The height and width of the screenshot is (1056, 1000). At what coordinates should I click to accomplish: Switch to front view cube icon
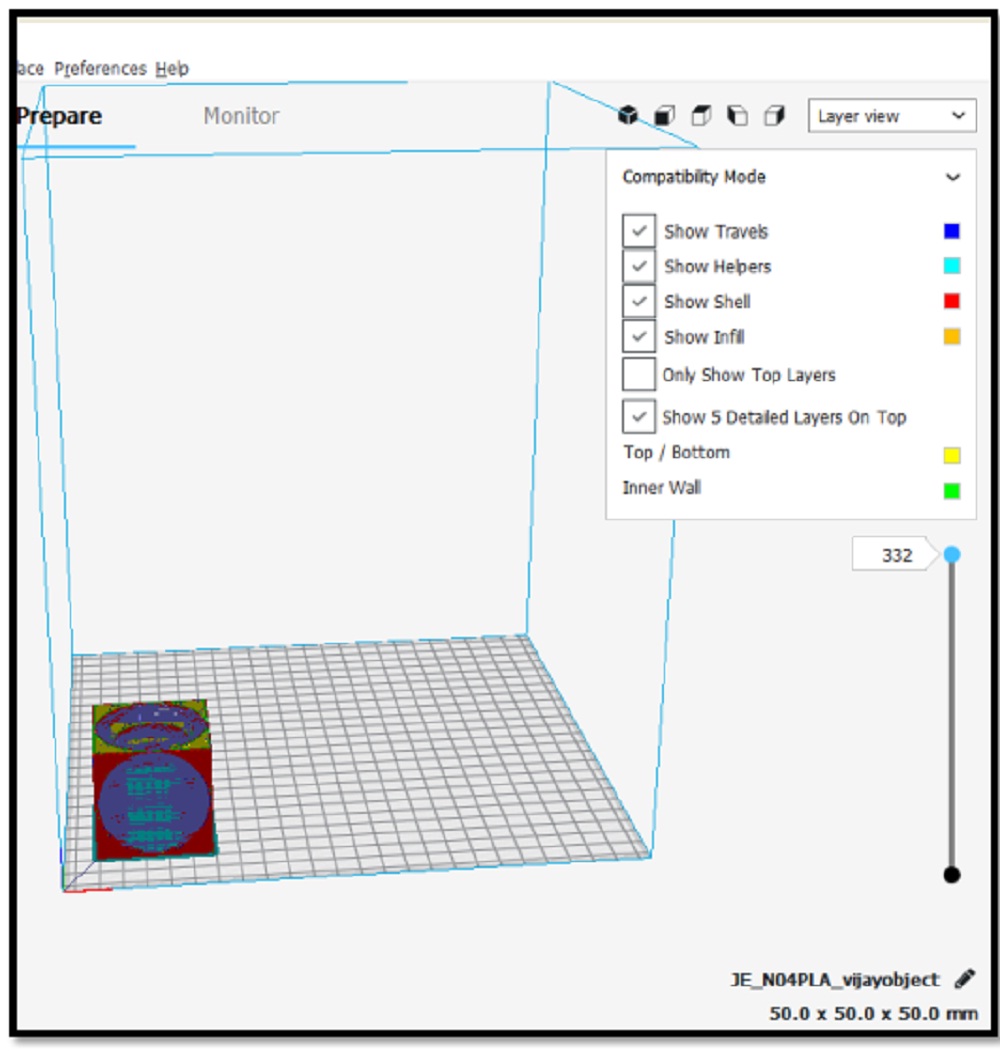click(x=664, y=115)
